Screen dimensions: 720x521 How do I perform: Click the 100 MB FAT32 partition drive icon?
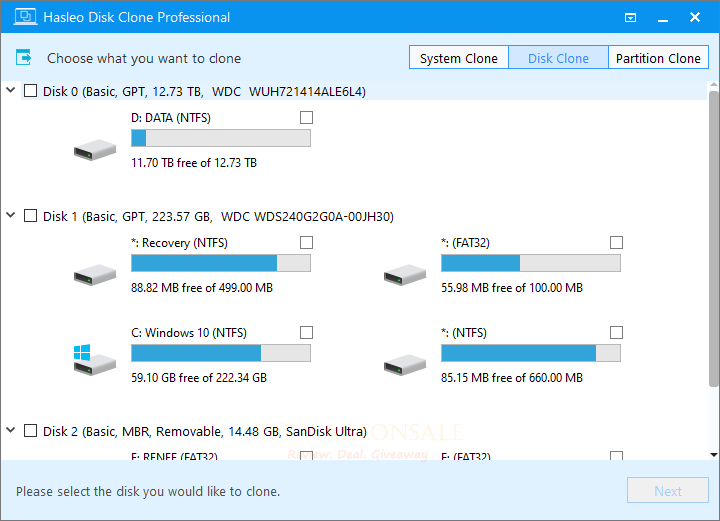pos(405,275)
